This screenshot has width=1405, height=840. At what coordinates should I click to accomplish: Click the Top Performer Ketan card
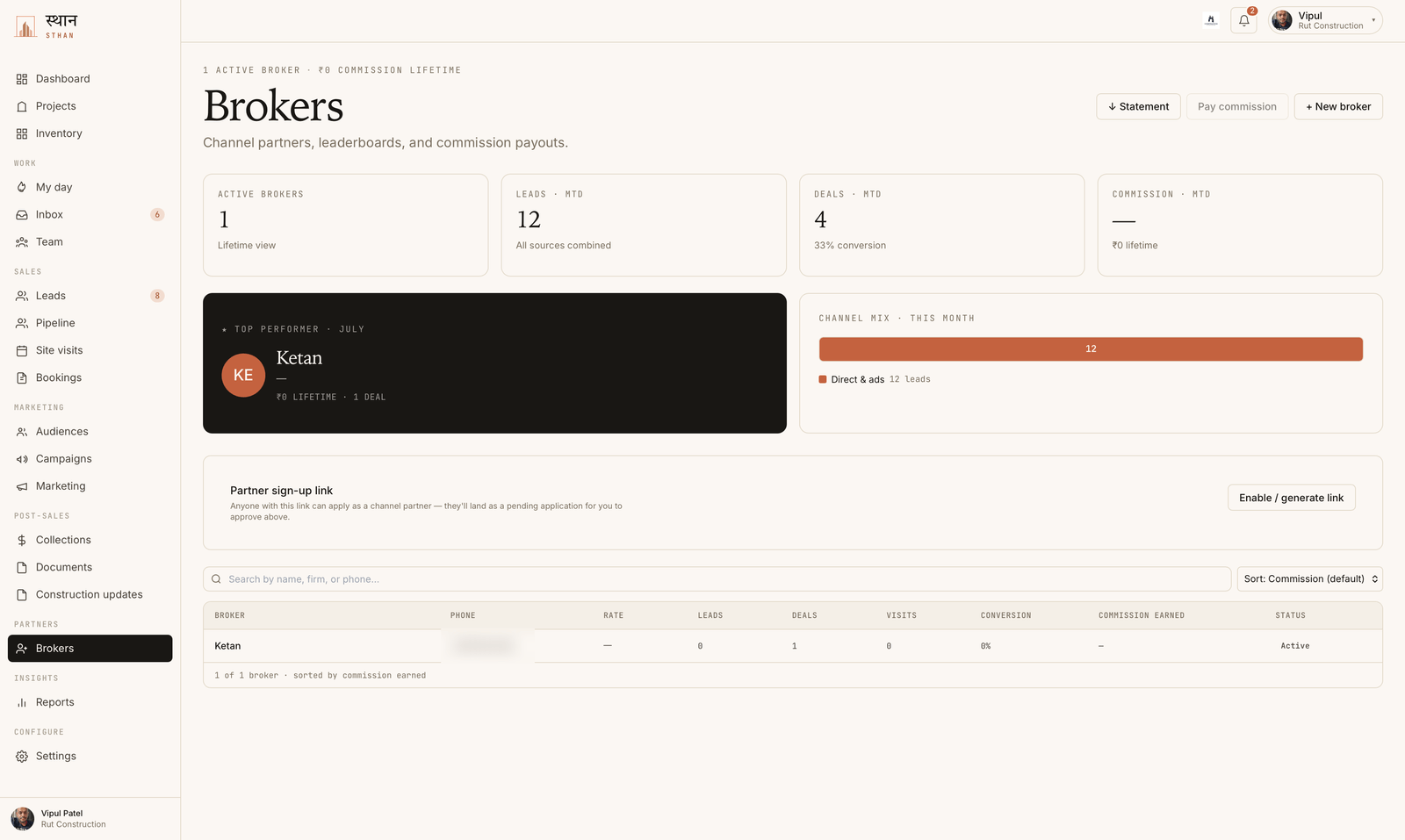click(494, 363)
